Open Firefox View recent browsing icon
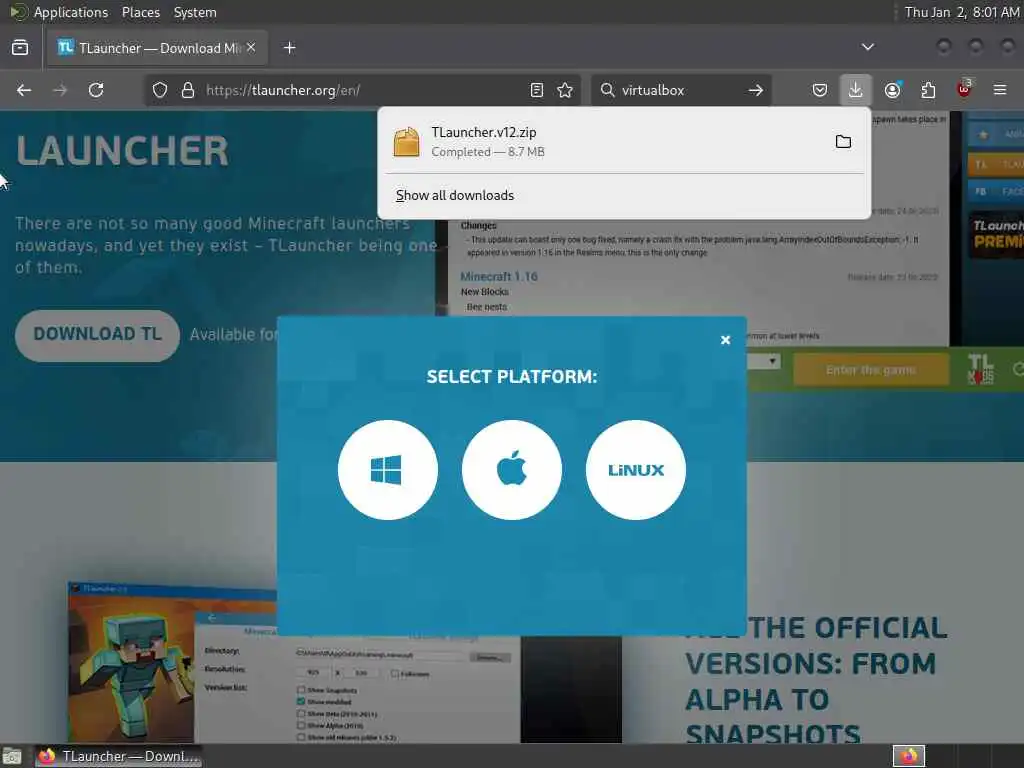Image resolution: width=1024 pixels, height=768 pixels. (20, 48)
